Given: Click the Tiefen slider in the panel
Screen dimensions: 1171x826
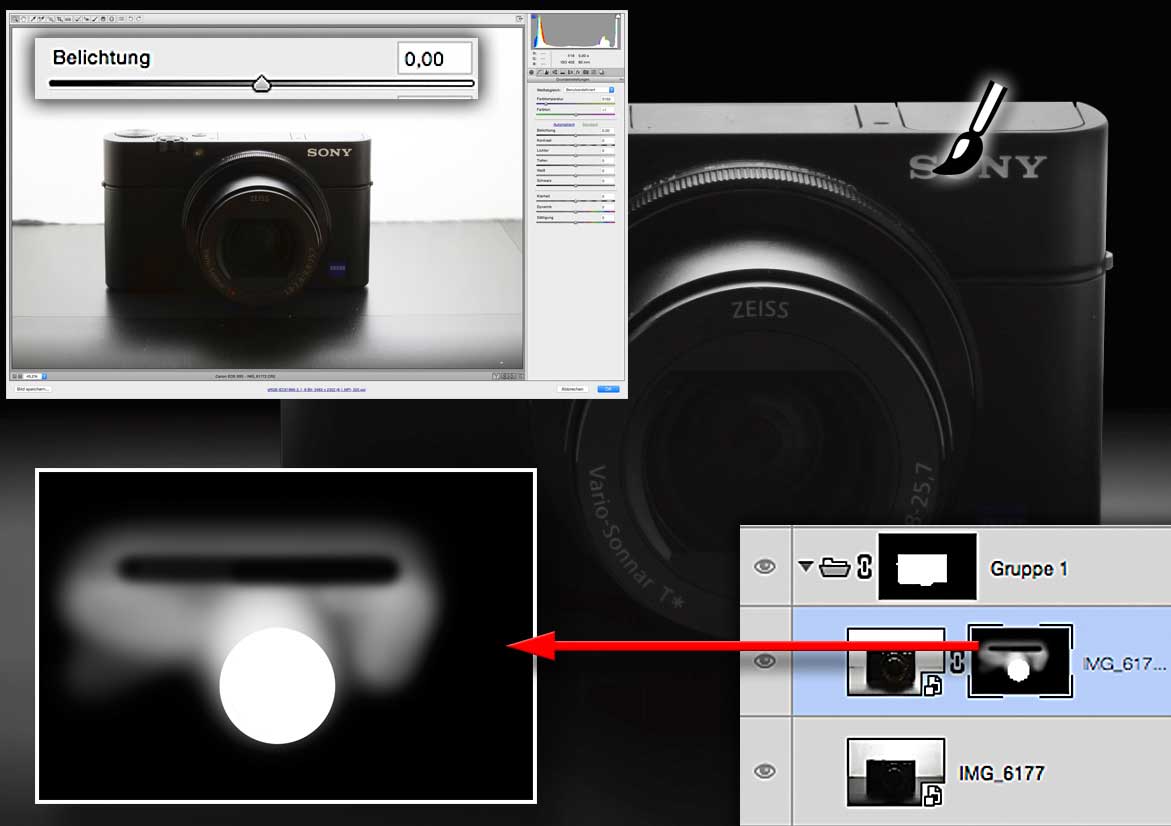Looking at the screenshot, I should pyautogui.click(x=575, y=165).
